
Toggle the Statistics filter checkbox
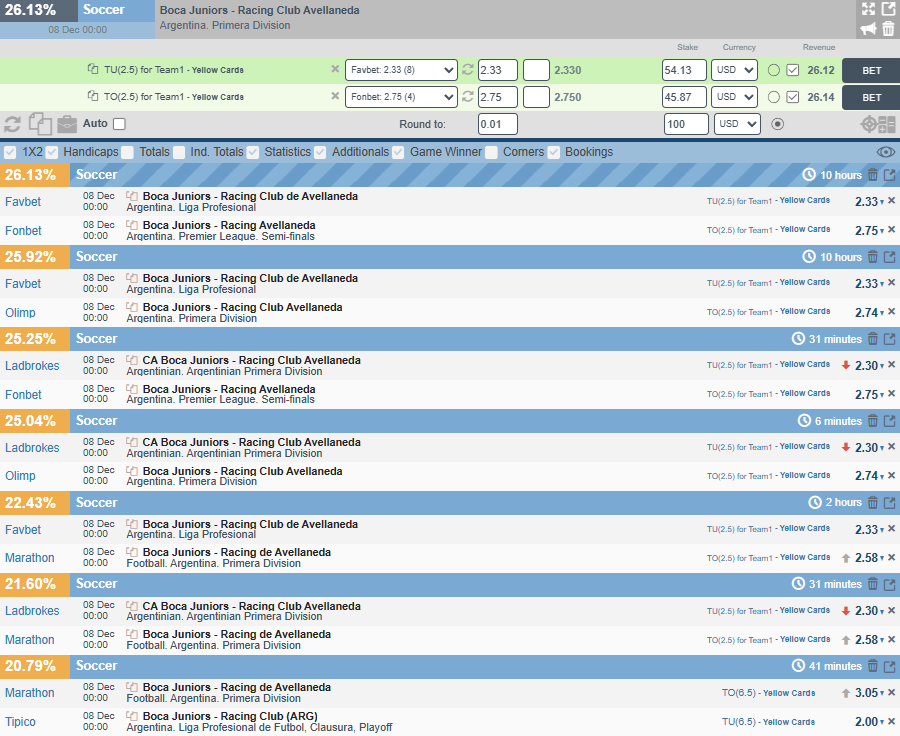(253, 152)
